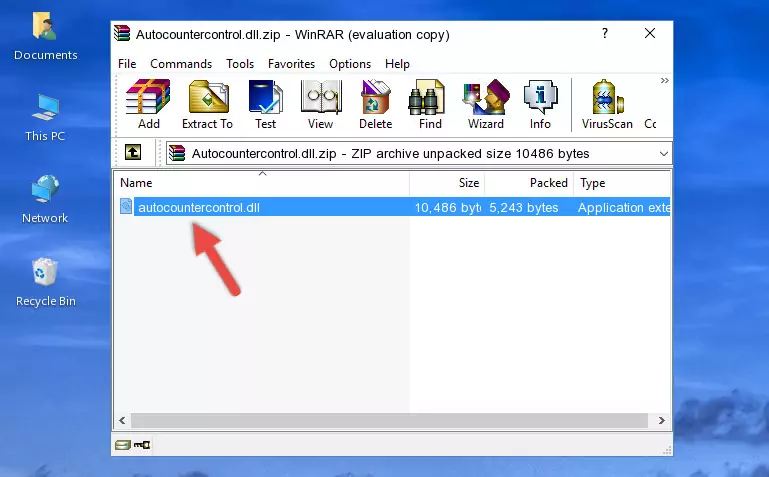Click the horizontal scrollbar right arrow

pyautogui.click(x=662, y=421)
